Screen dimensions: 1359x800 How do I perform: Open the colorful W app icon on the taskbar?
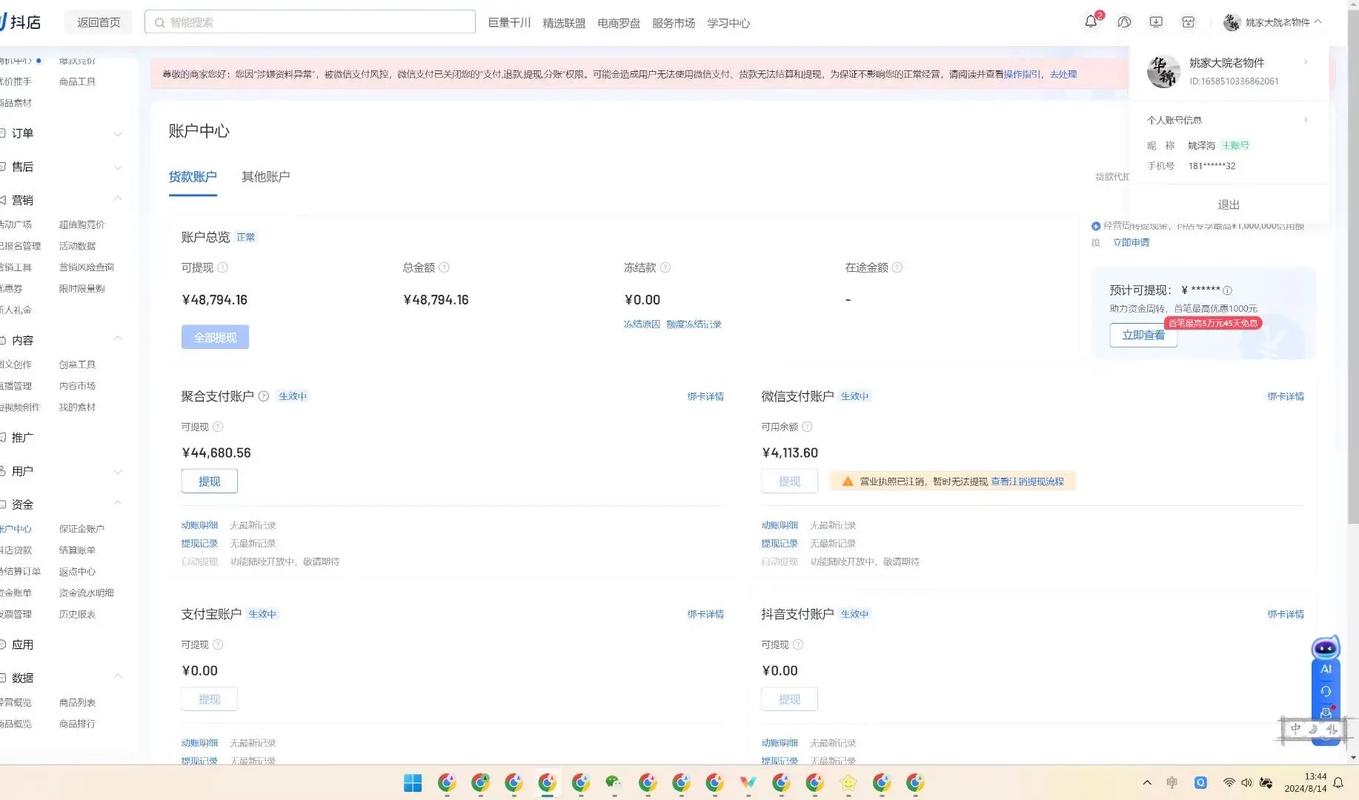coord(747,782)
